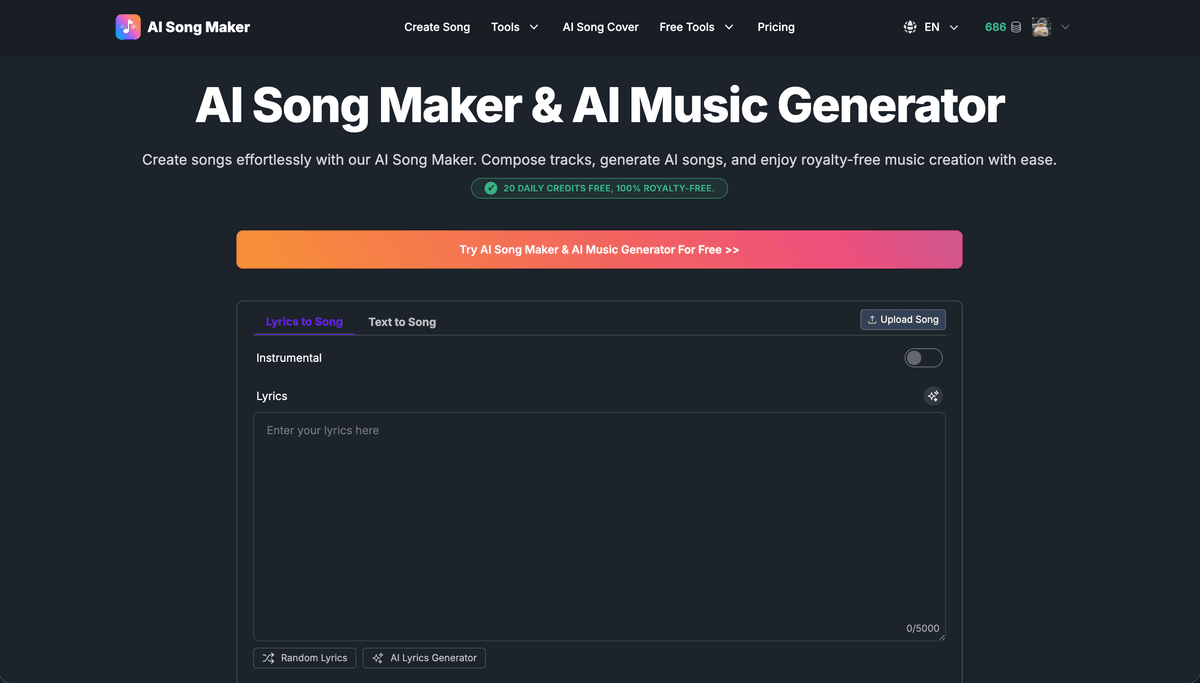The image size is (1200, 683).
Task: Click the 20 Daily Credits Free badge
Action: click(x=599, y=188)
